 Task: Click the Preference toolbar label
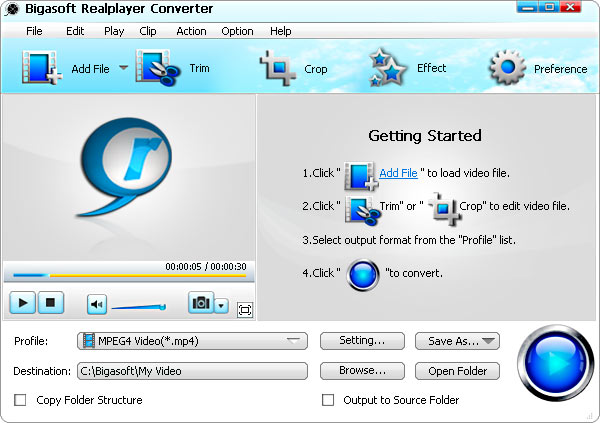tap(561, 69)
